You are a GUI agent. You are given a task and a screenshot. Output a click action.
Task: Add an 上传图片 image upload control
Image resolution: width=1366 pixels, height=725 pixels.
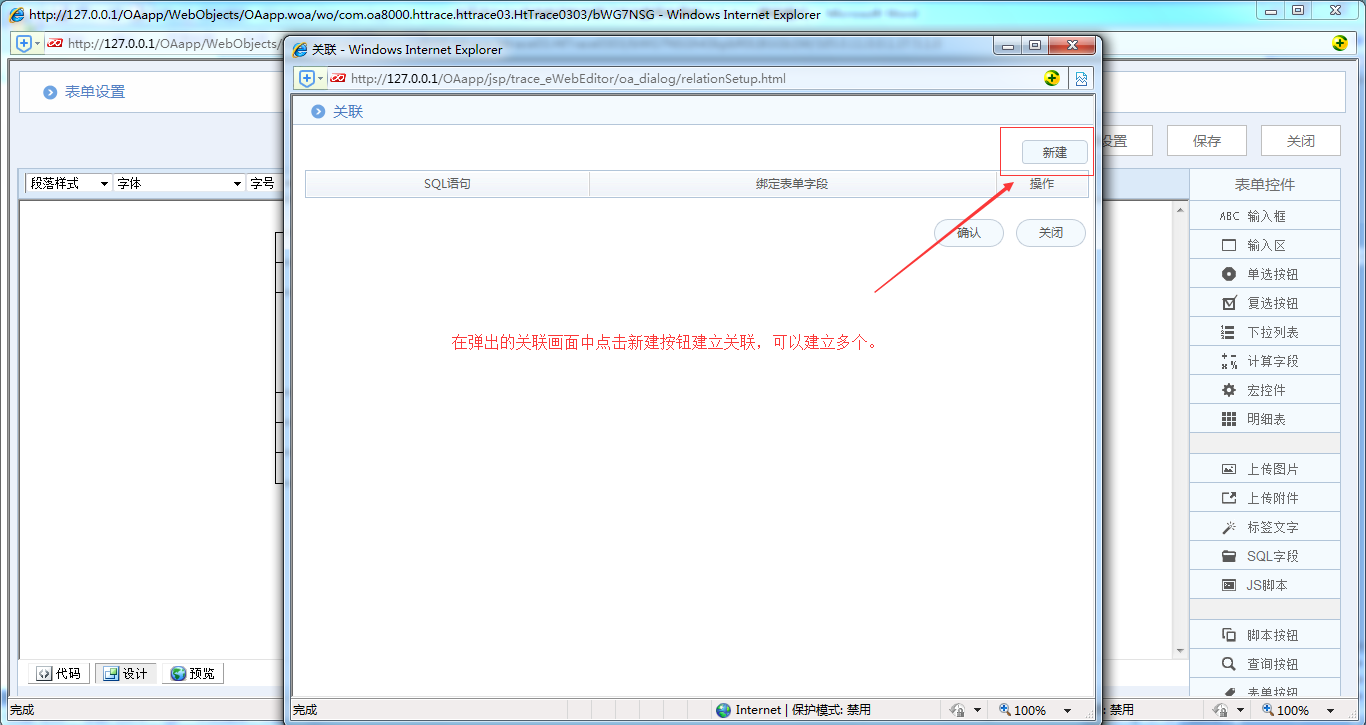point(1265,469)
